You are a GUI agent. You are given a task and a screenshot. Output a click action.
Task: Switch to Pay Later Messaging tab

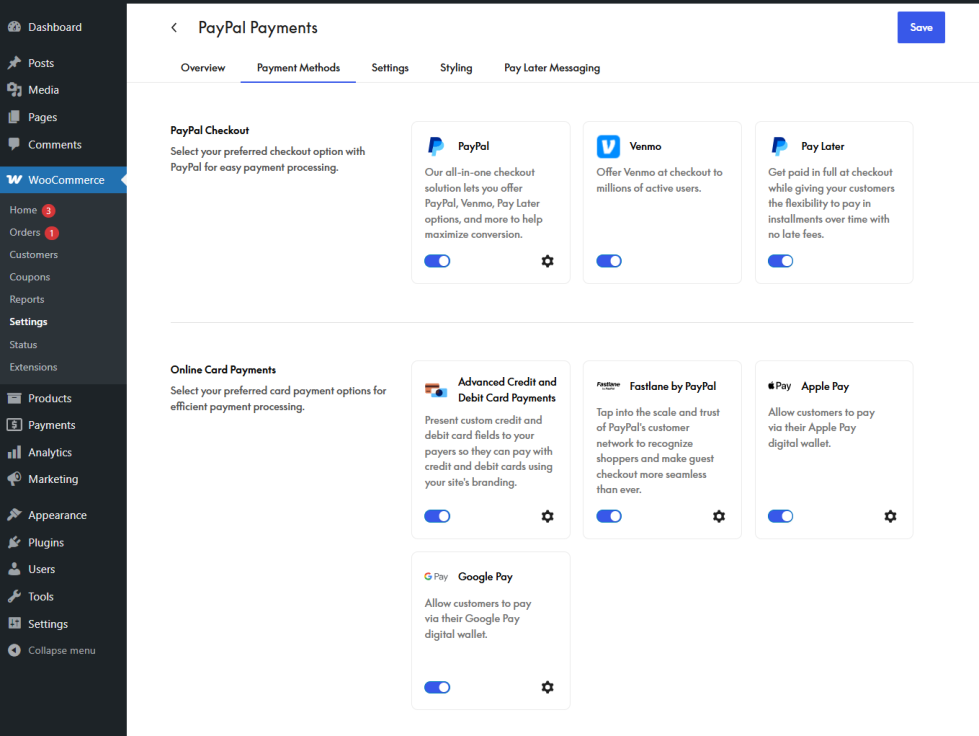[552, 67]
